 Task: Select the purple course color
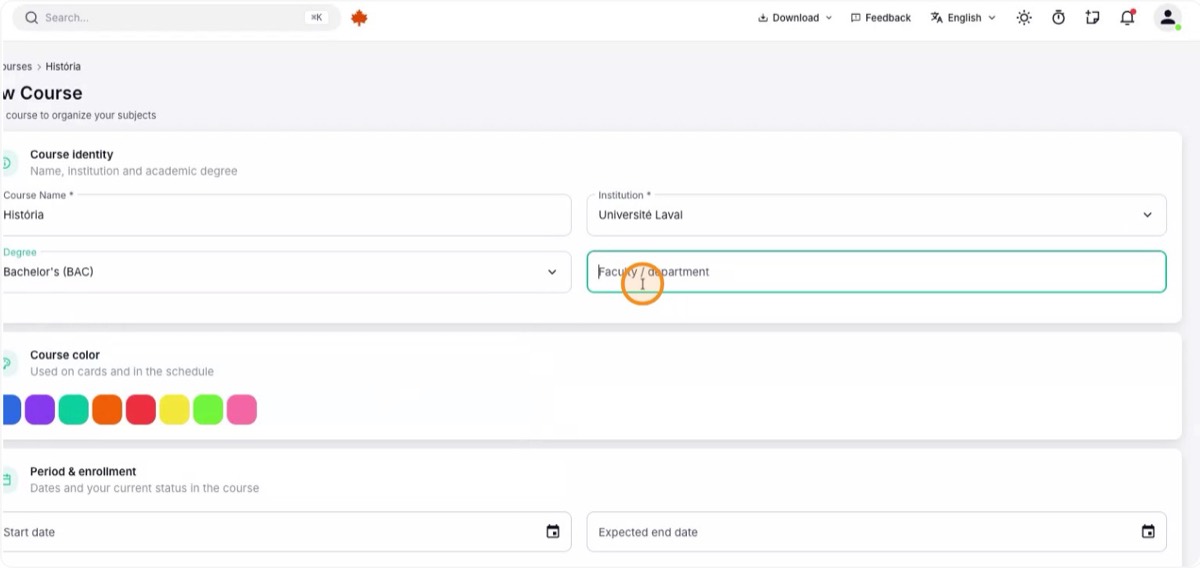click(x=40, y=410)
